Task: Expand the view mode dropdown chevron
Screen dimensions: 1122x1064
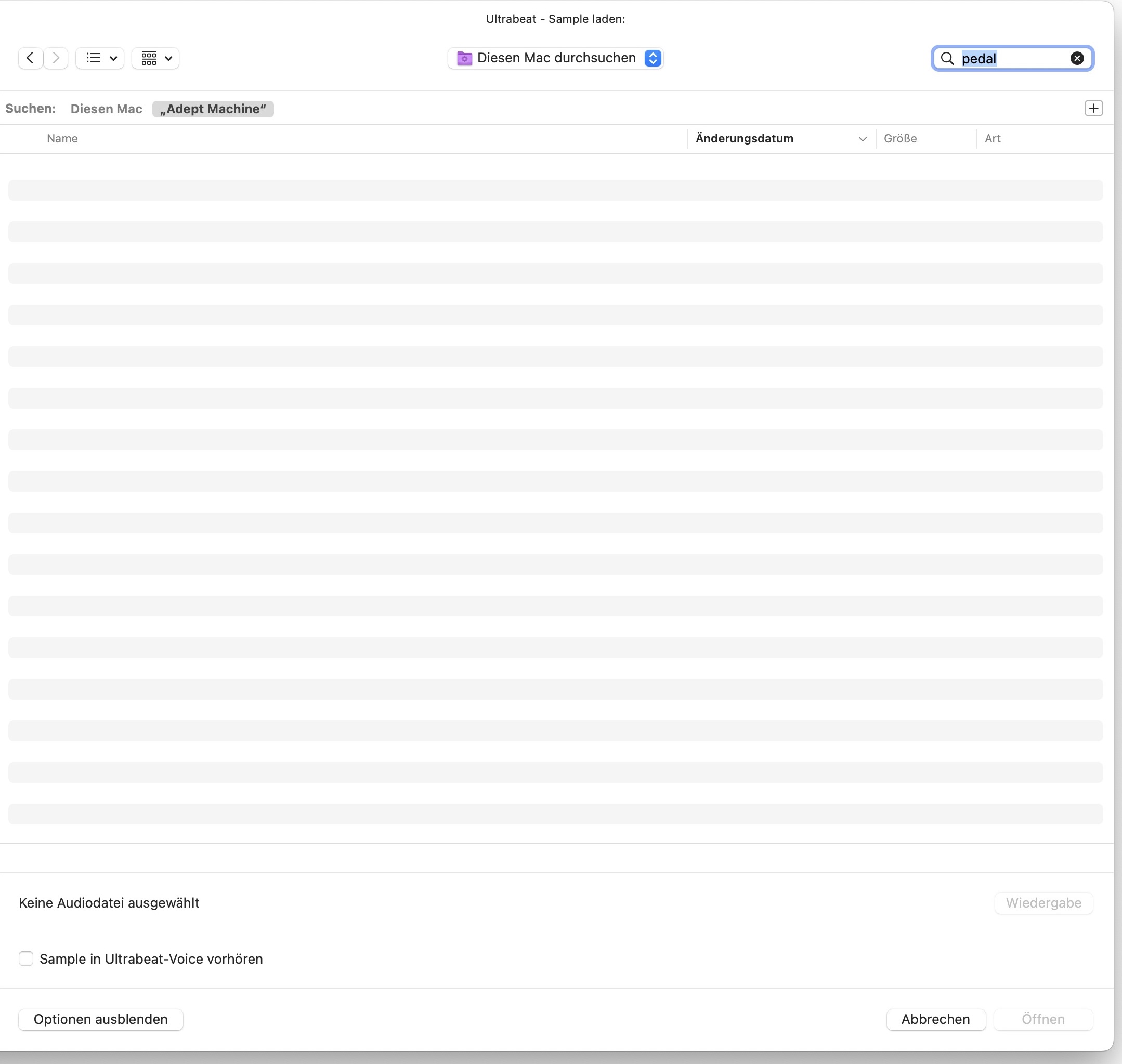Action: 113,58
